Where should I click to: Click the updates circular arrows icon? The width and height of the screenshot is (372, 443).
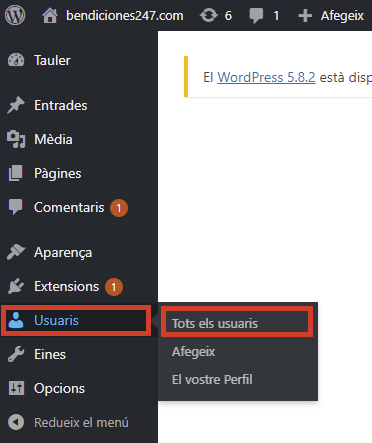click(208, 15)
